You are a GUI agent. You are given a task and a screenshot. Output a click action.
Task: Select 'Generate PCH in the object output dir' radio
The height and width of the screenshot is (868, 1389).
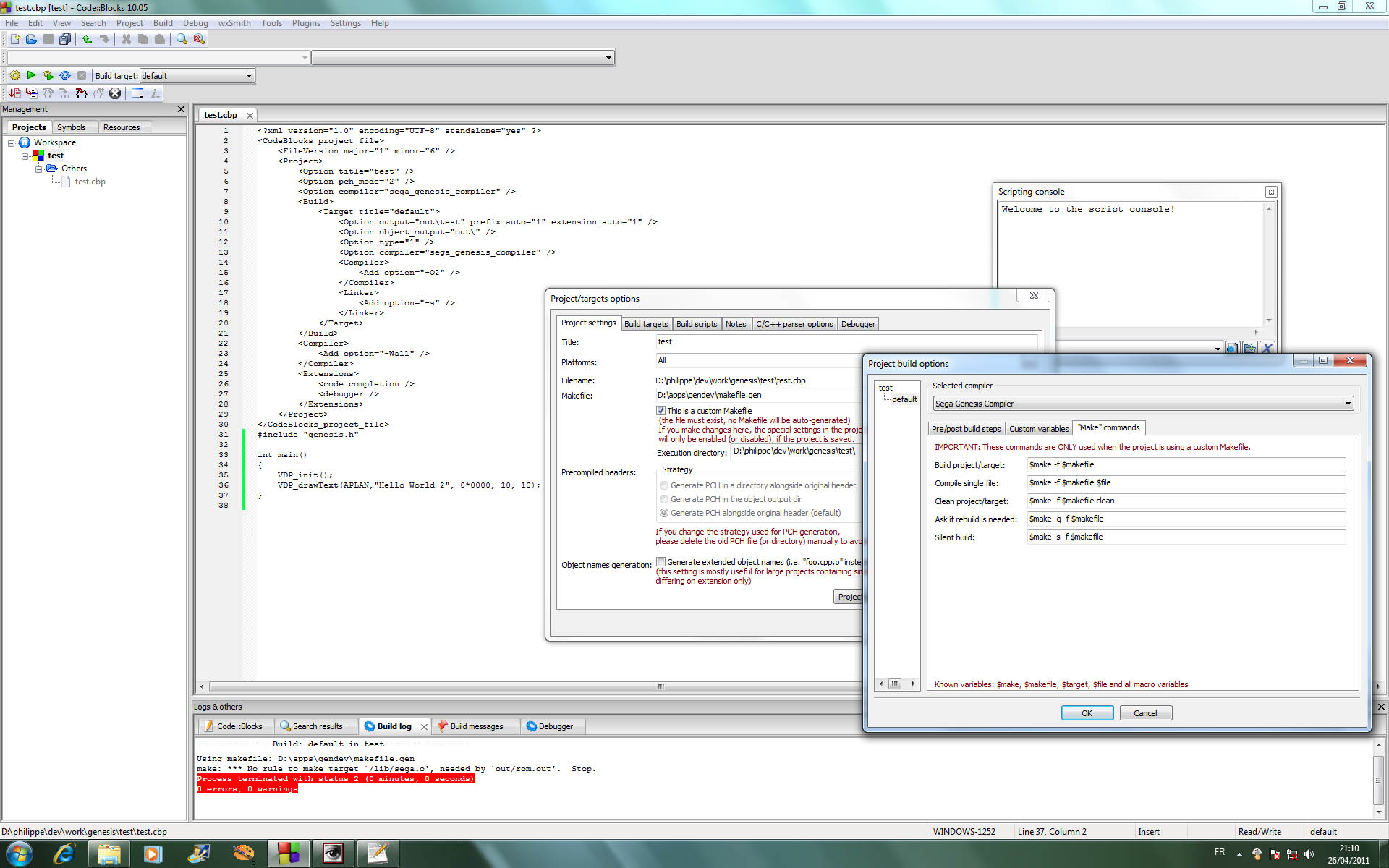tap(663, 499)
